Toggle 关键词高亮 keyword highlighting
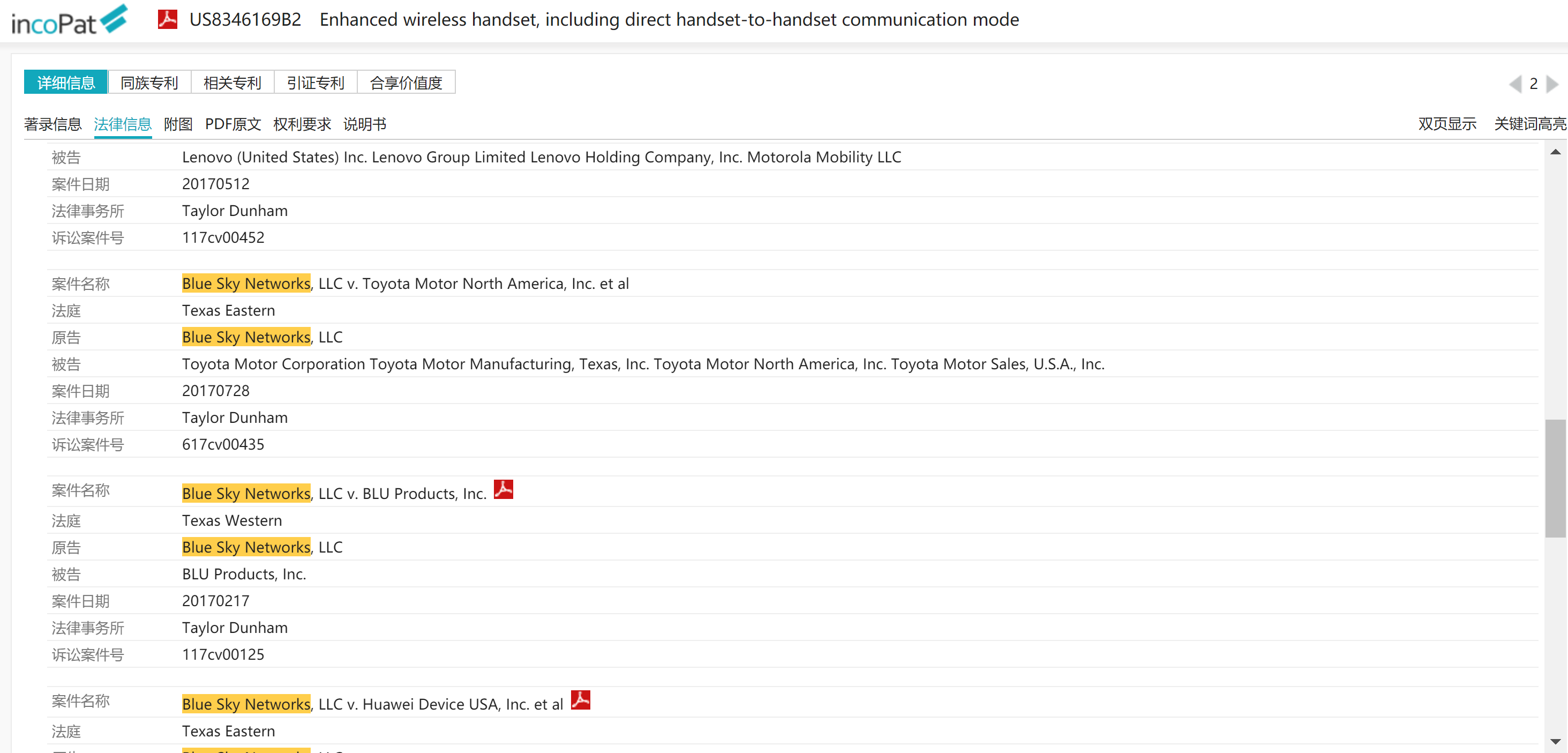The image size is (1568, 753). [1529, 124]
